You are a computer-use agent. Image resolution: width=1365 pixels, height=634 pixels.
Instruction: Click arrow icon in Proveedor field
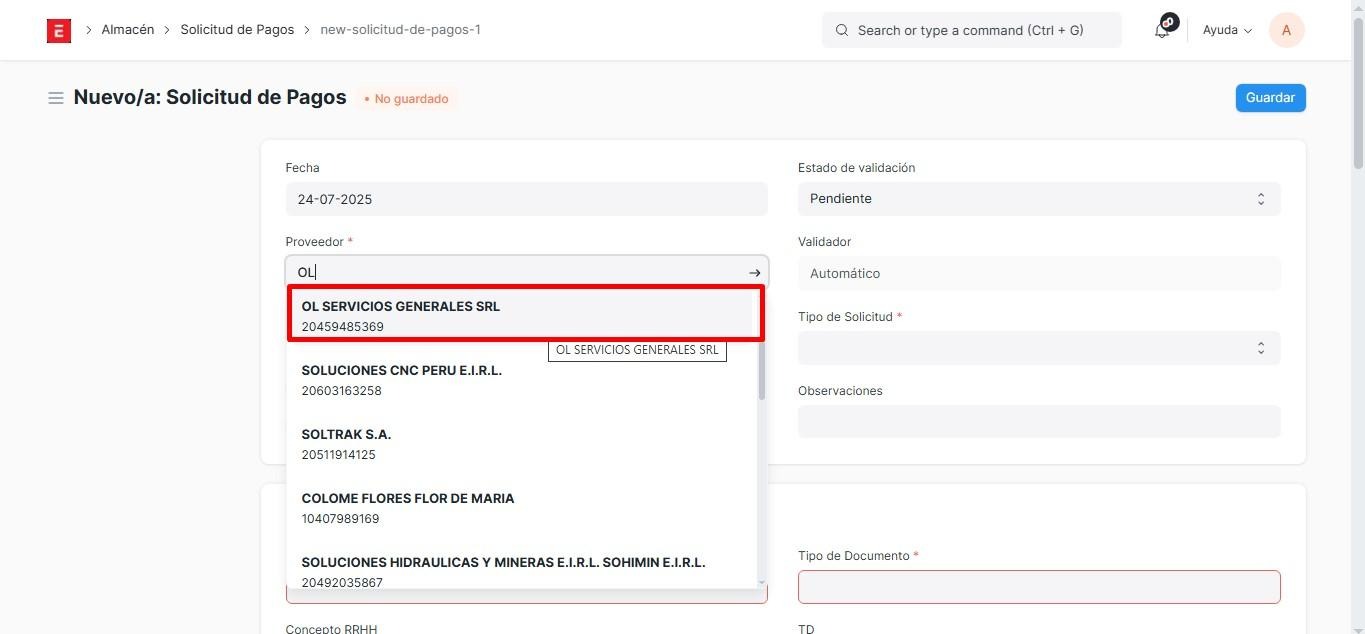[754, 273]
